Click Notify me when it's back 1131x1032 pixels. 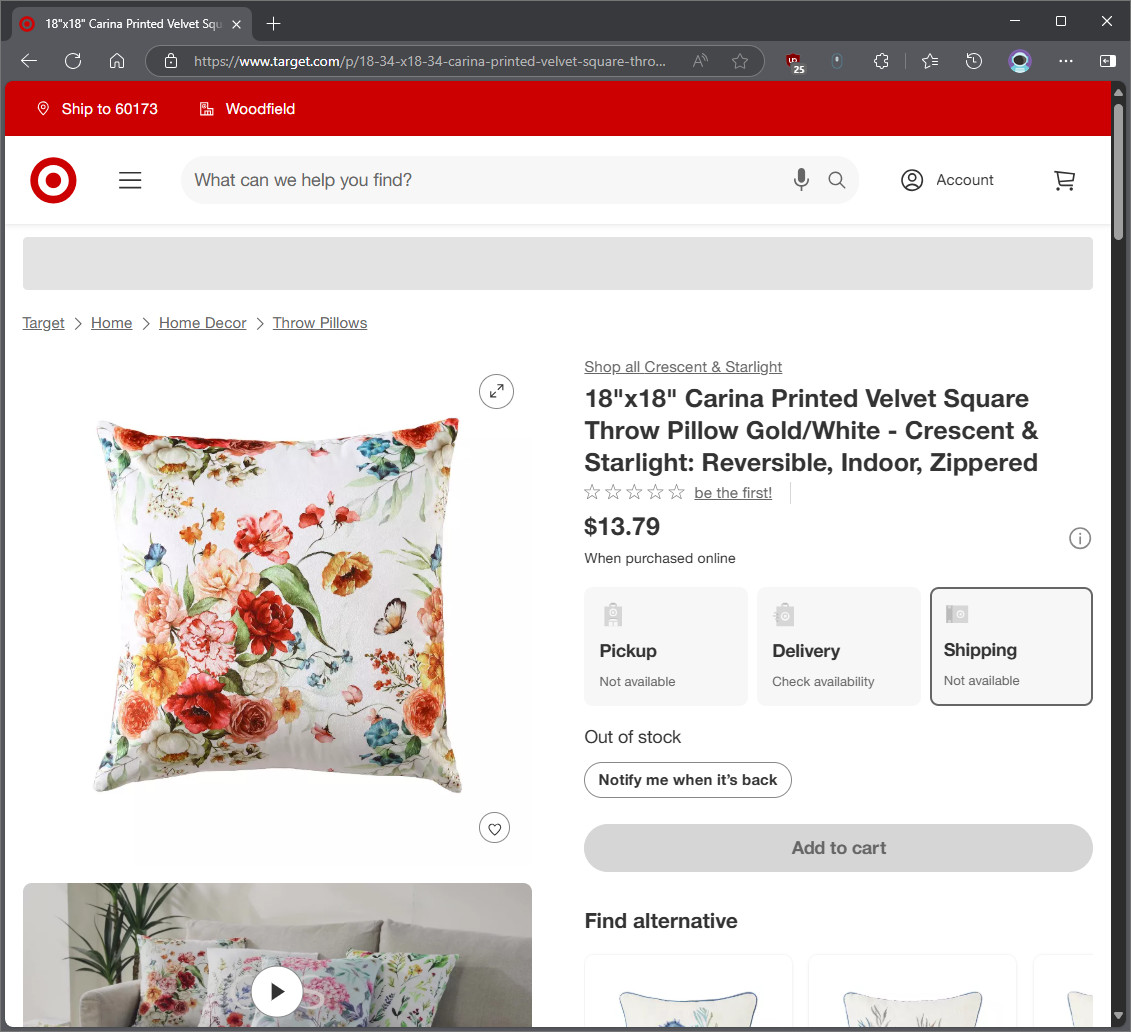tap(687, 780)
